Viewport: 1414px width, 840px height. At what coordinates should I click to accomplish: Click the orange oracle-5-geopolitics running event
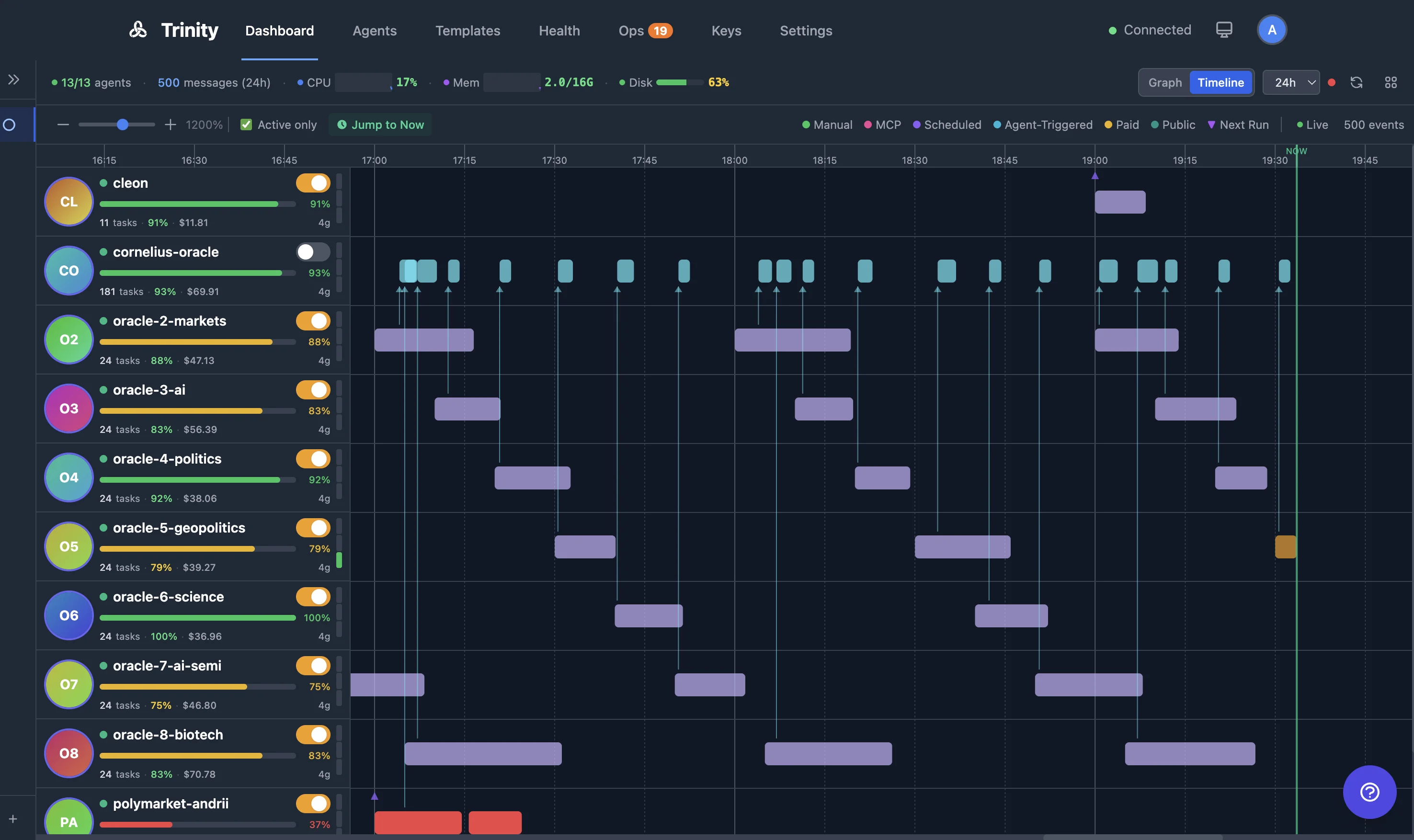pos(1285,547)
